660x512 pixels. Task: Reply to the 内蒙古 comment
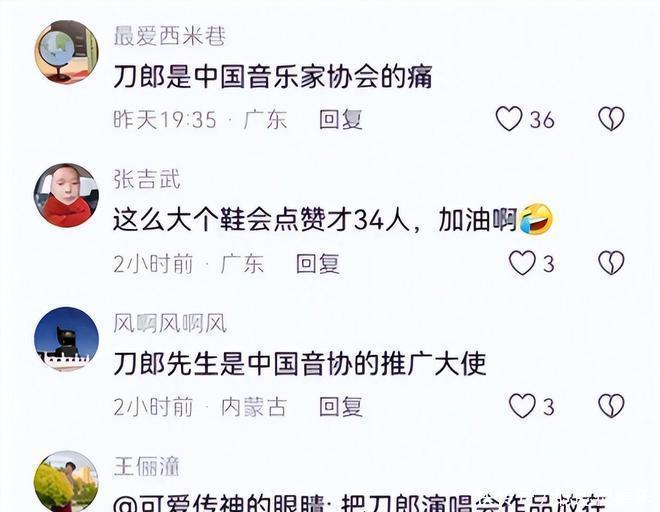tap(341, 407)
